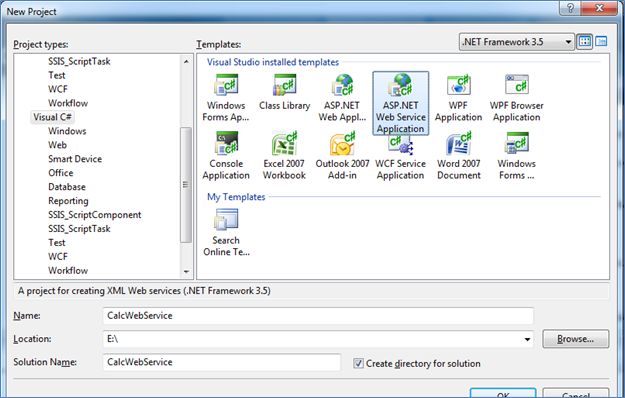This screenshot has width=625, height=398.
Task: Edit the project Name field
Action: [318, 316]
